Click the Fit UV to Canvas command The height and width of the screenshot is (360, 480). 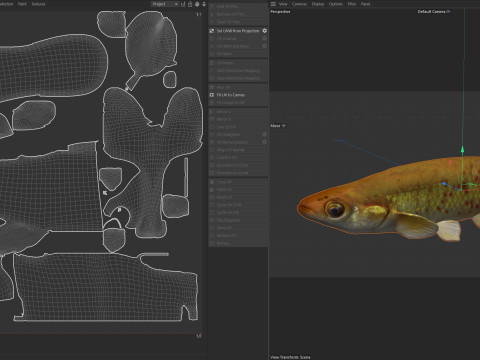pos(238,95)
